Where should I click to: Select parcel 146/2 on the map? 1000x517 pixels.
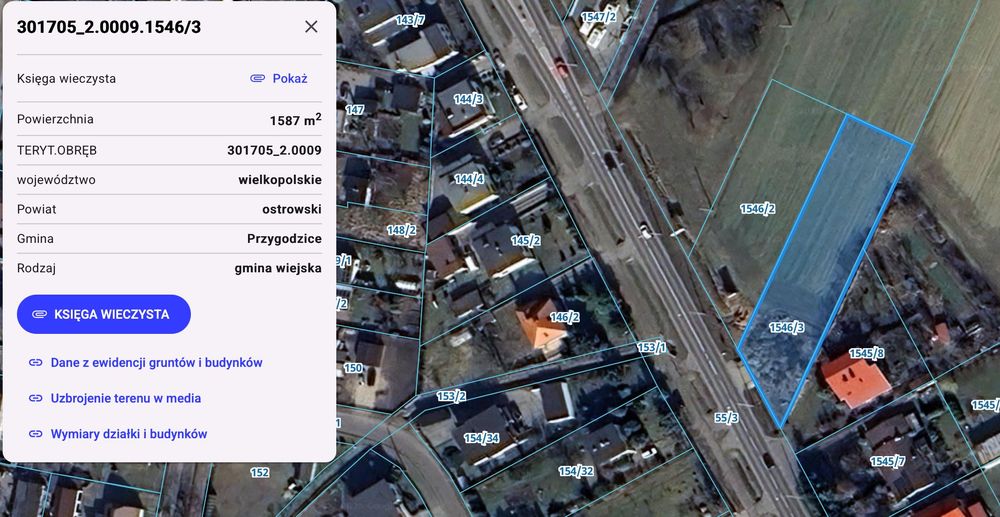pyautogui.click(x=564, y=317)
